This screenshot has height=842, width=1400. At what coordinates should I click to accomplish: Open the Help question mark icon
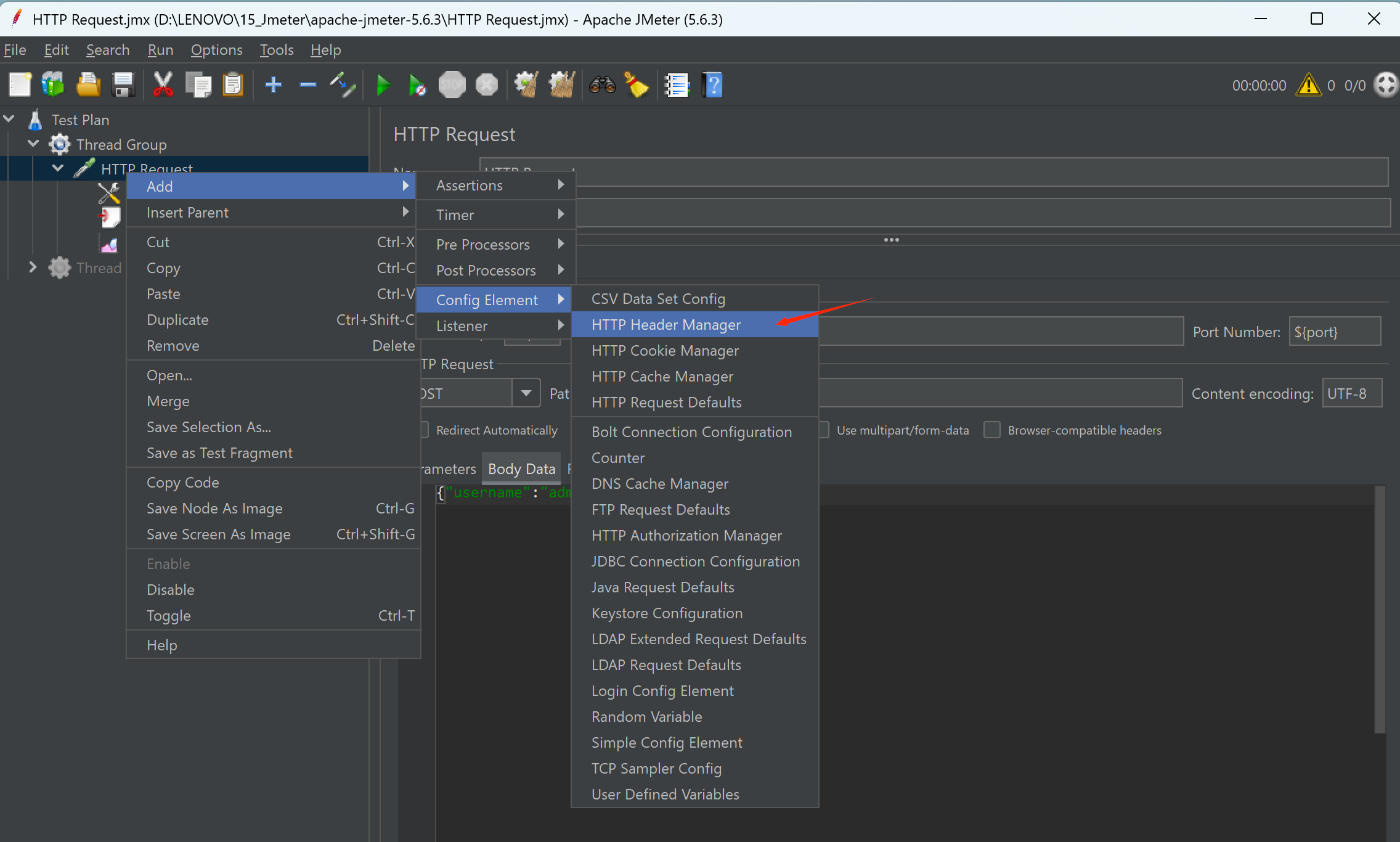(x=712, y=85)
